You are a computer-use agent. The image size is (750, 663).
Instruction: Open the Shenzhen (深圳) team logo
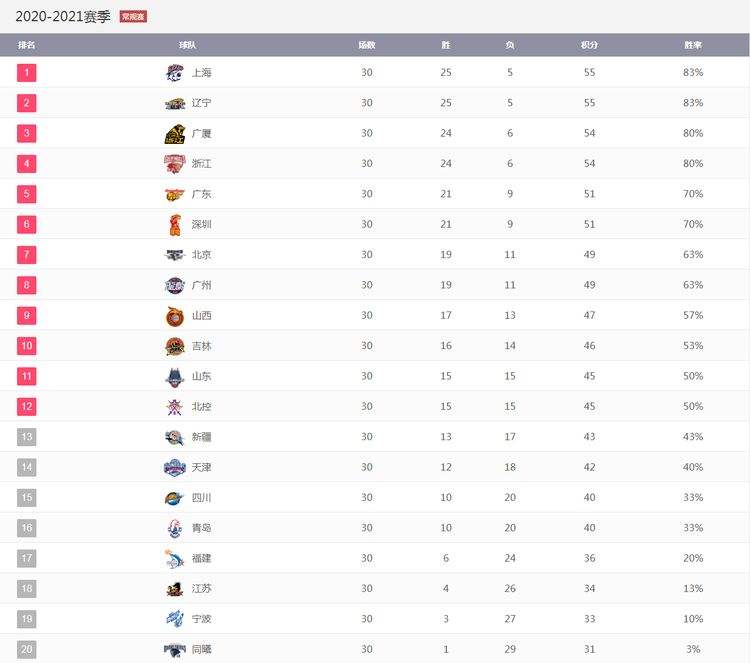pos(175,224)
